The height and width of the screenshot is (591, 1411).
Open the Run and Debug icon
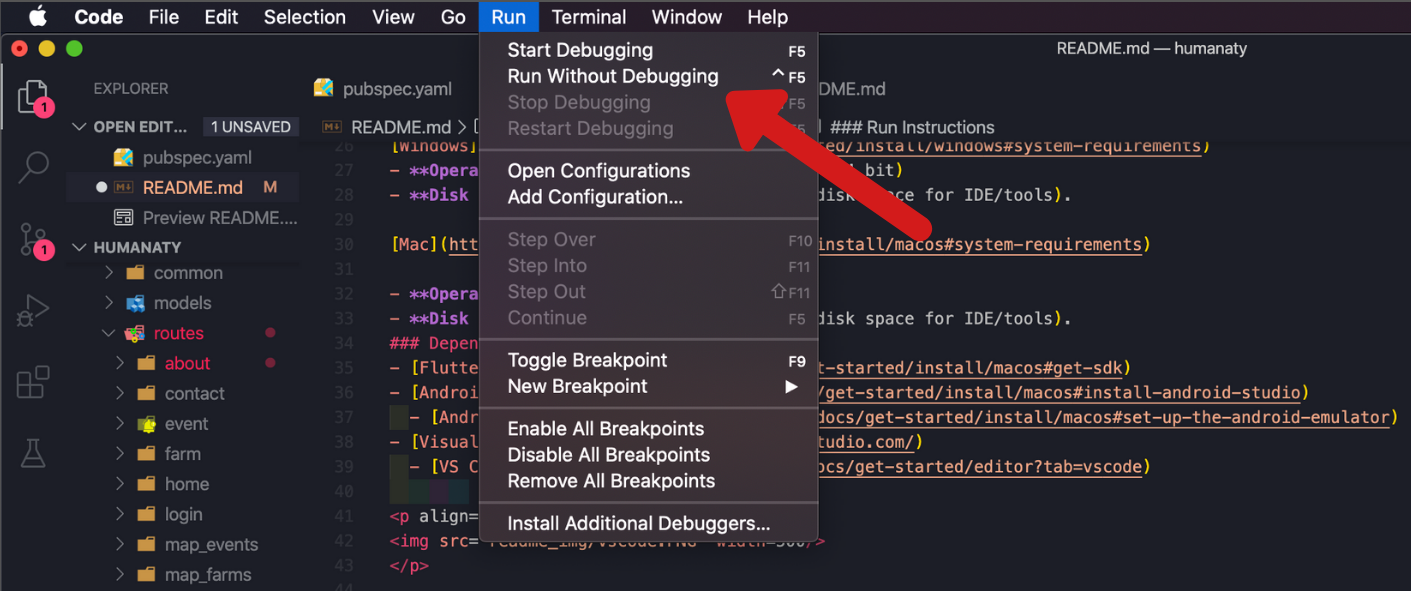coord(33,311)
